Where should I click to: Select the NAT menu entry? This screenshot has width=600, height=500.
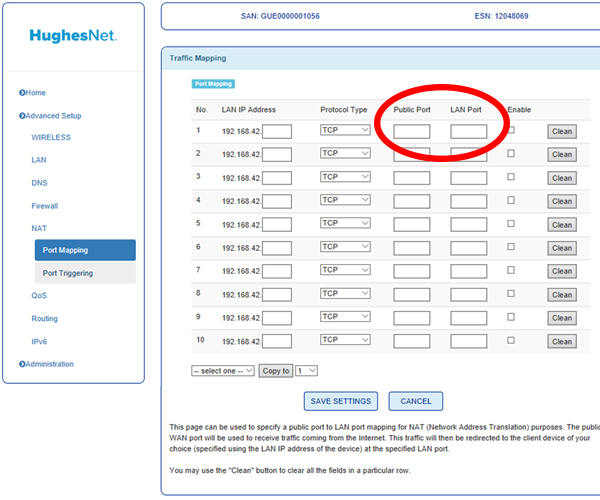39,228
